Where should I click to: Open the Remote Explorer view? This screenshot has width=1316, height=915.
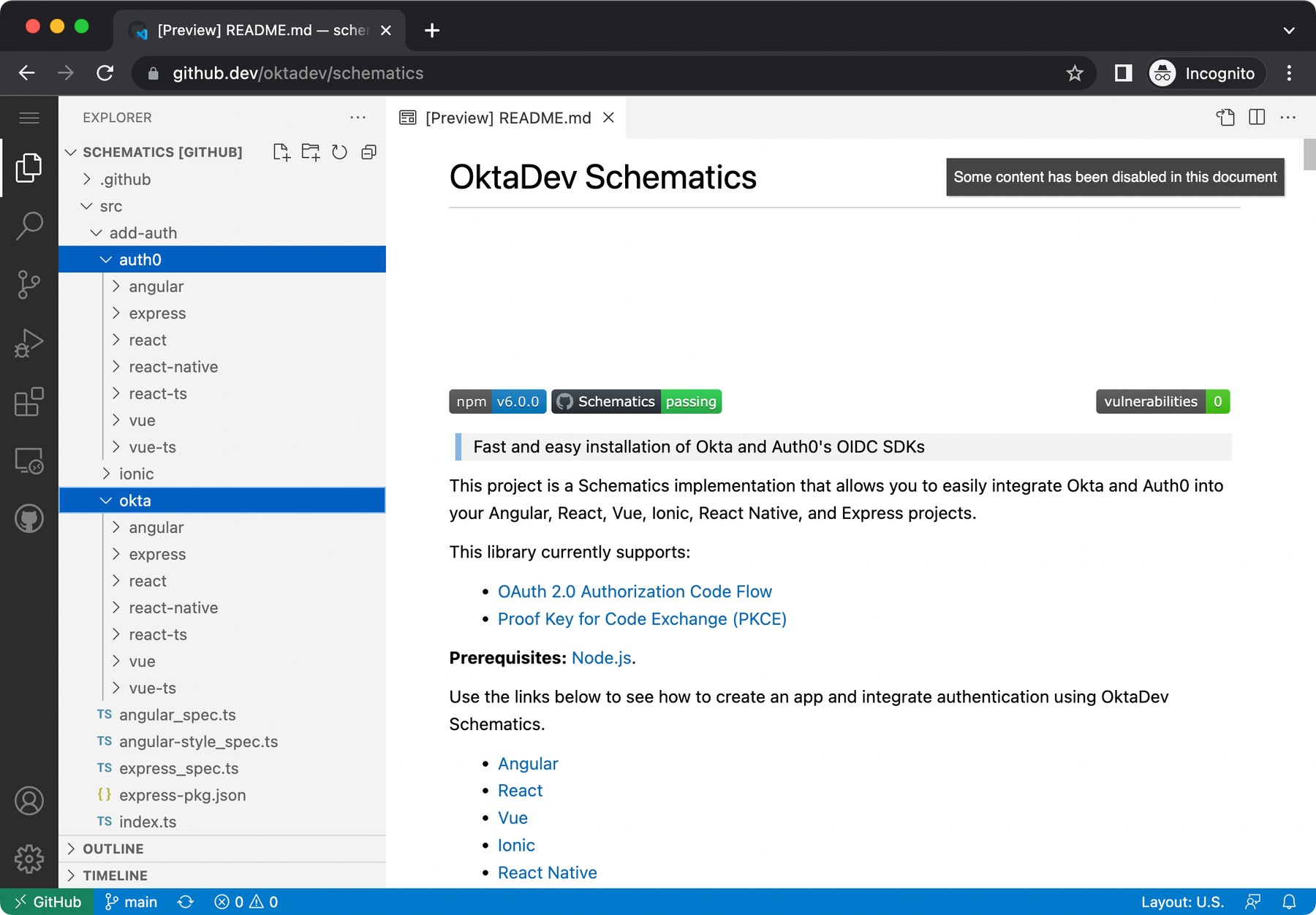tap(29, 460)
